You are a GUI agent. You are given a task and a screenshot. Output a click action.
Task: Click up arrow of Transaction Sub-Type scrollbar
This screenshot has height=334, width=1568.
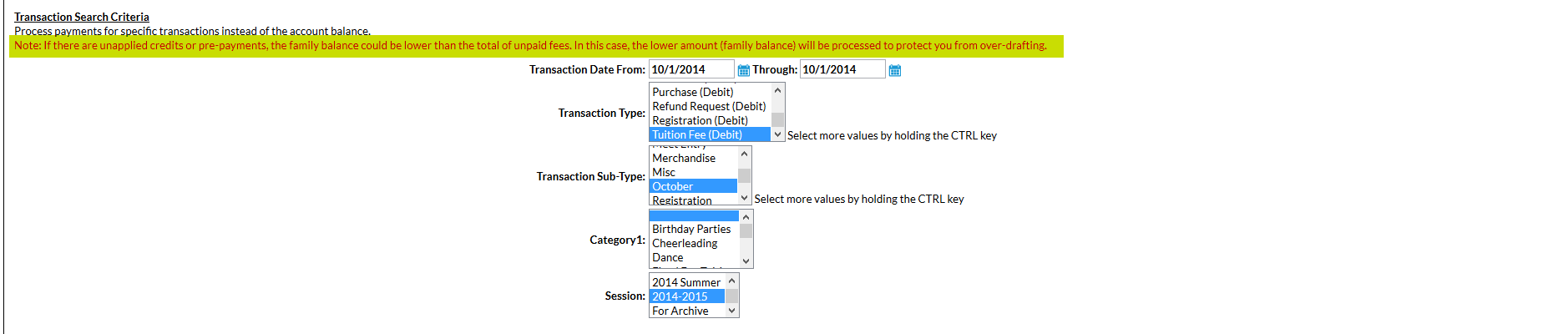click(x=744, y=154)
